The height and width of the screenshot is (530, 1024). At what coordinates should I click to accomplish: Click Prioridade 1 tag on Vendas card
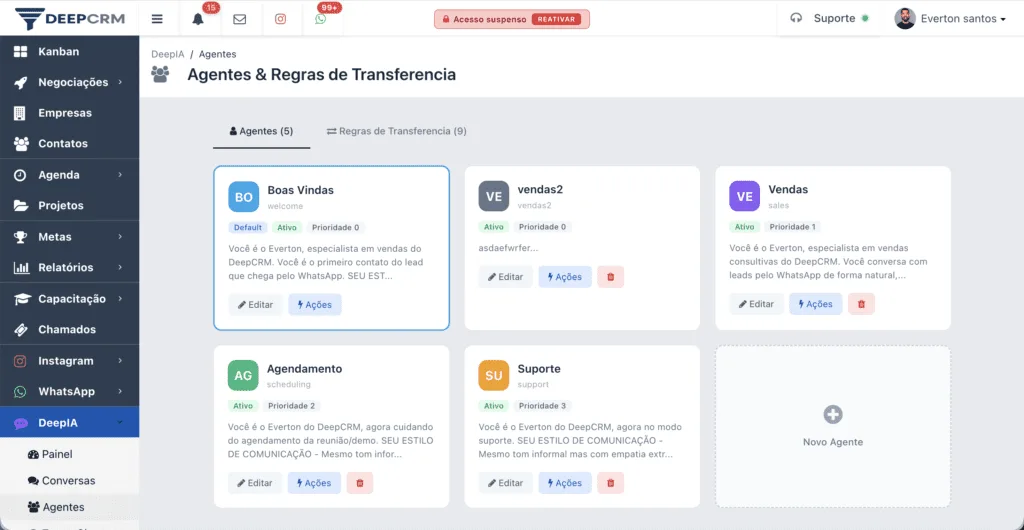[792, 227]
